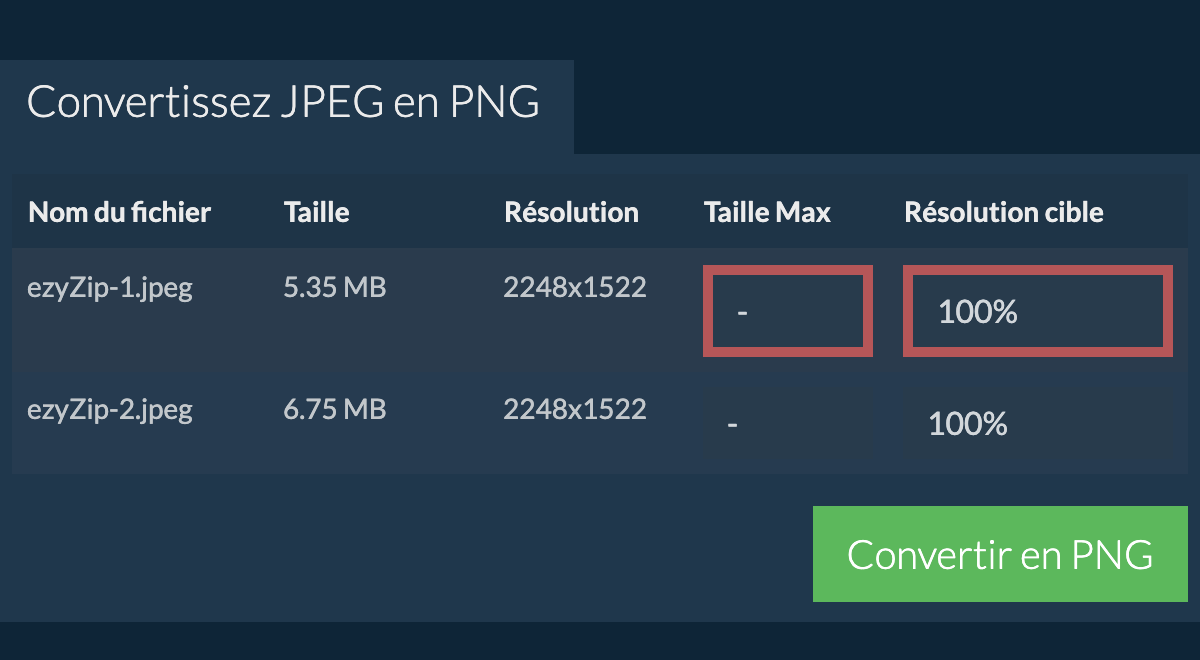
Task: Click the 2248x1522 resolution of ezyZip-1.jpeg
Action: click(575, 287)
